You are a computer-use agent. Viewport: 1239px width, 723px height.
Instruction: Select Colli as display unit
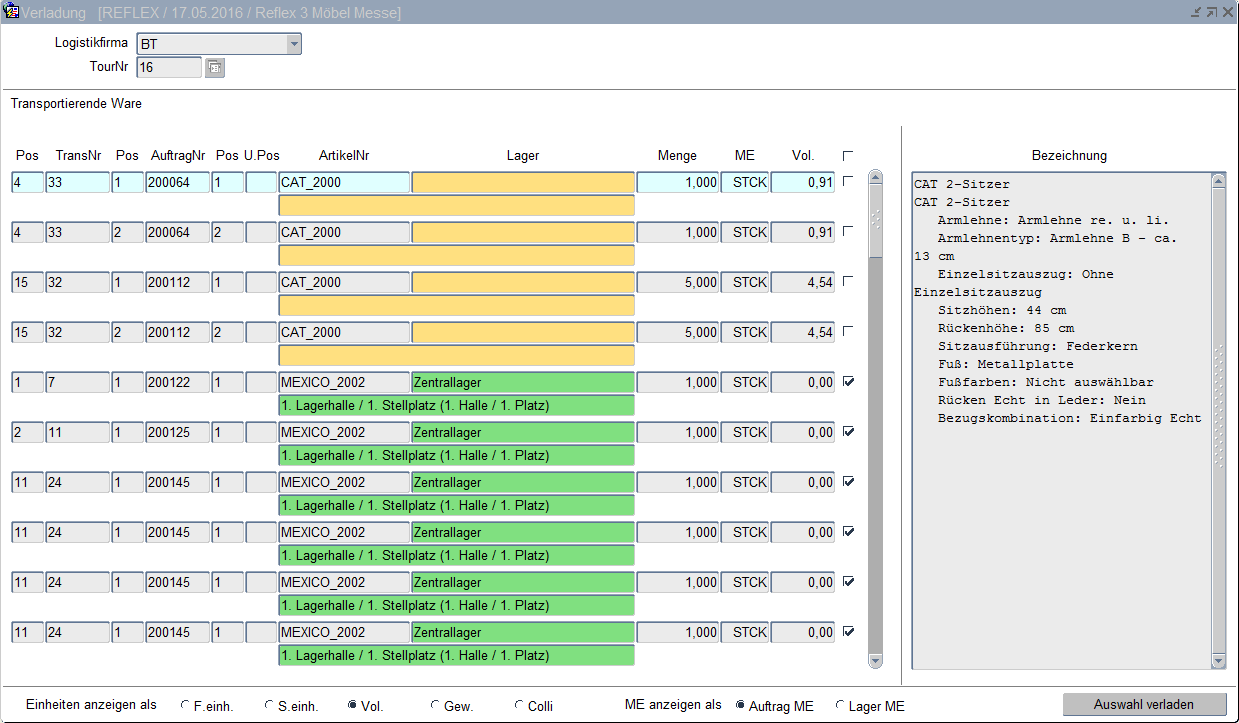point(519,706)
